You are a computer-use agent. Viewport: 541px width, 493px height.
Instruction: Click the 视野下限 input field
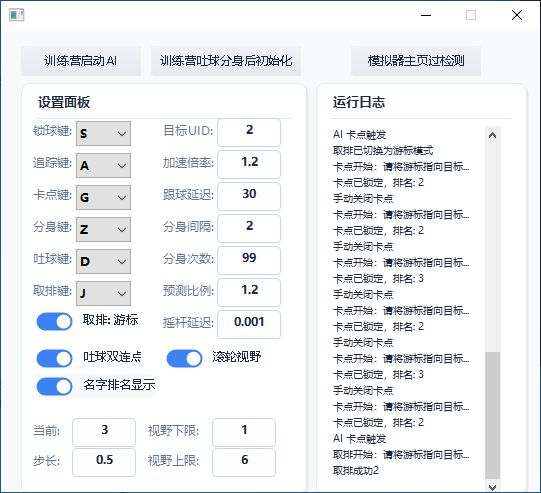click(244, 432)
